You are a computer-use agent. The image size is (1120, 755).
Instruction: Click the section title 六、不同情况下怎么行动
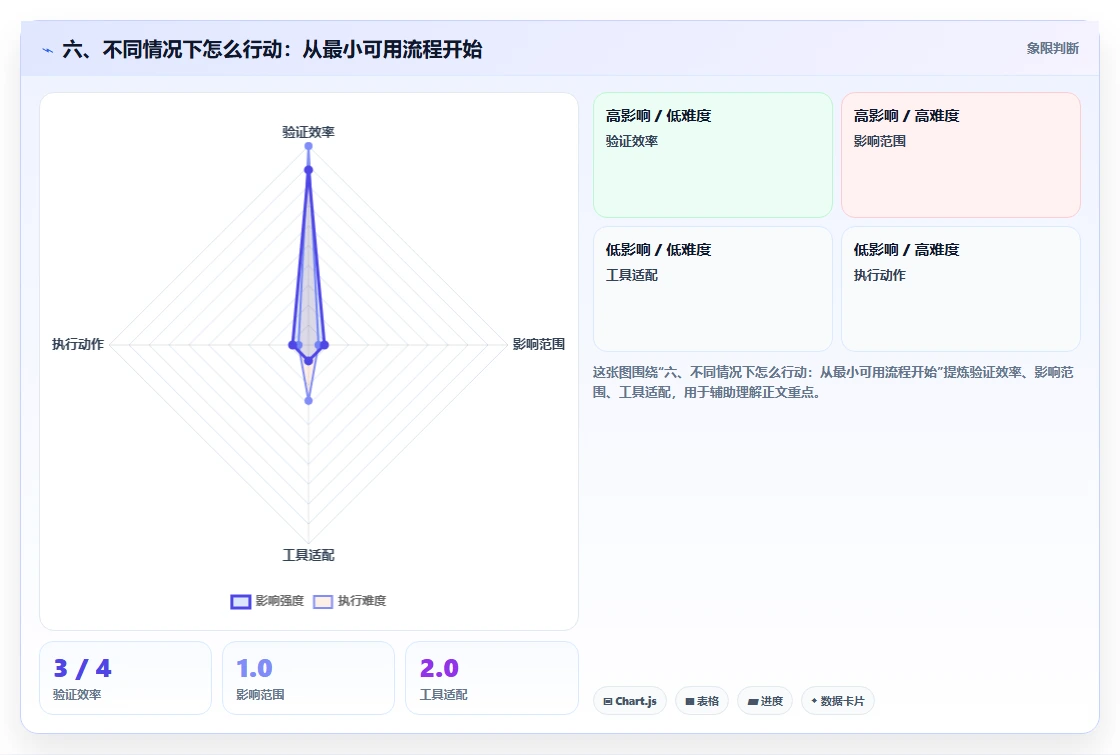272,49
